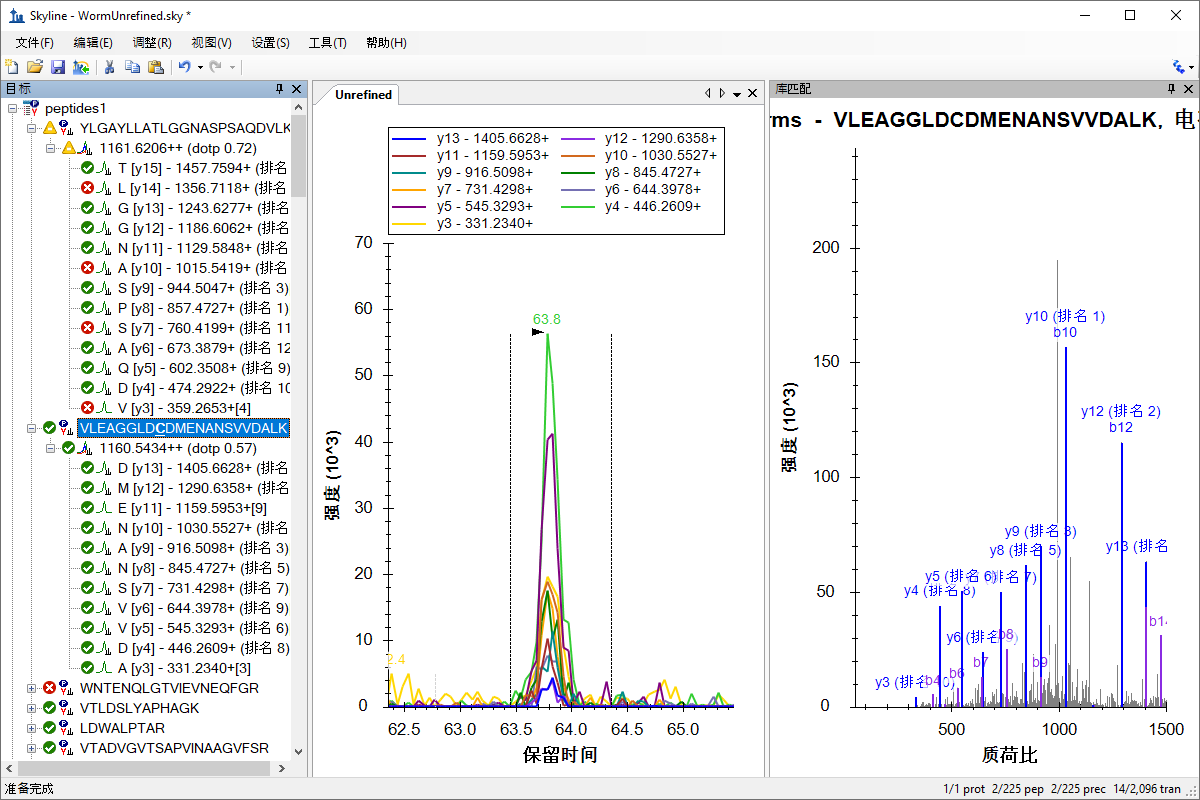Cut selection using the scissors icon
The height and width of the screenshot is (800, 1200).
pyautogui.click(x=110, y=67)
